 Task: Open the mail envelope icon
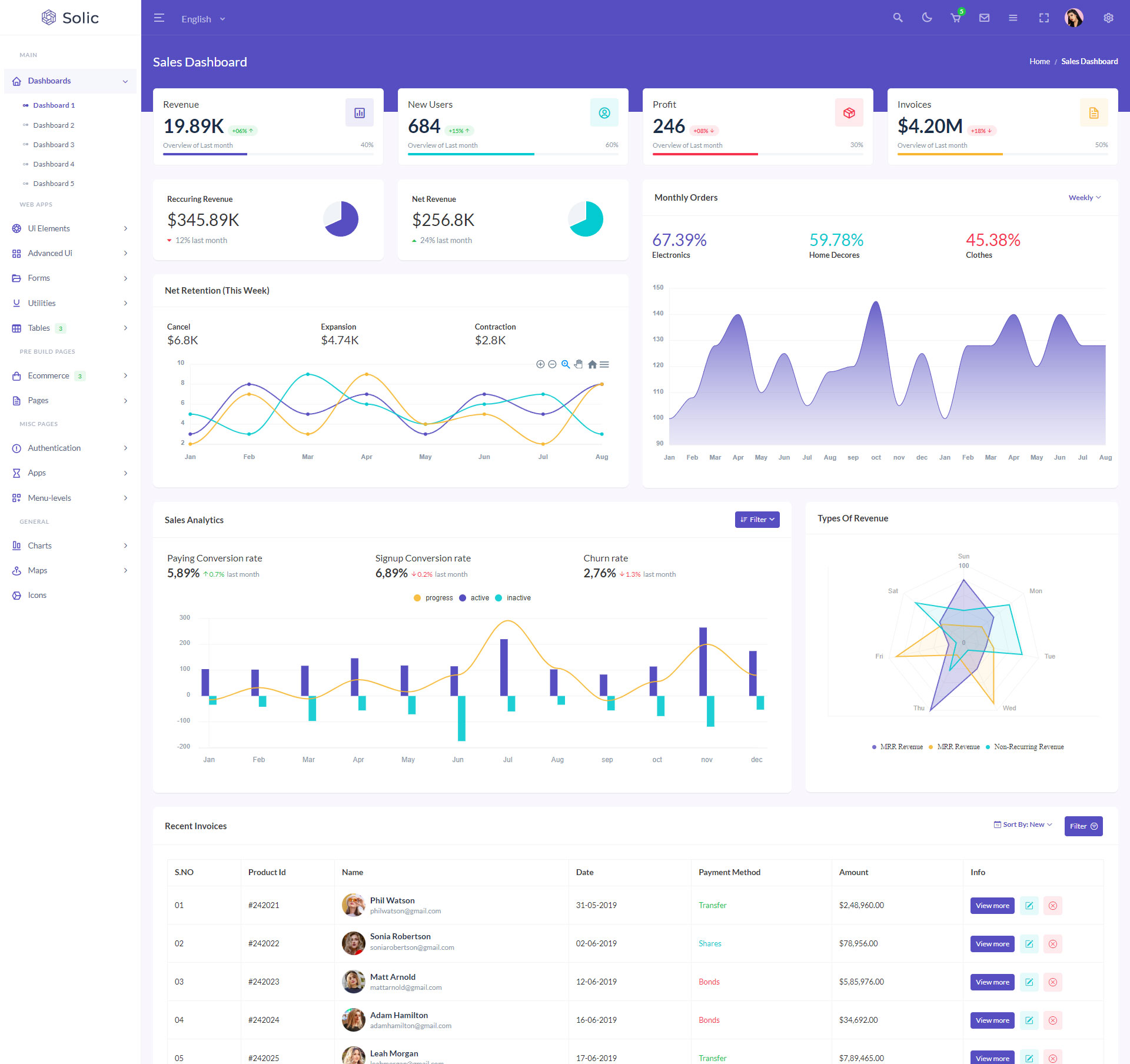[x=984, y=18]
